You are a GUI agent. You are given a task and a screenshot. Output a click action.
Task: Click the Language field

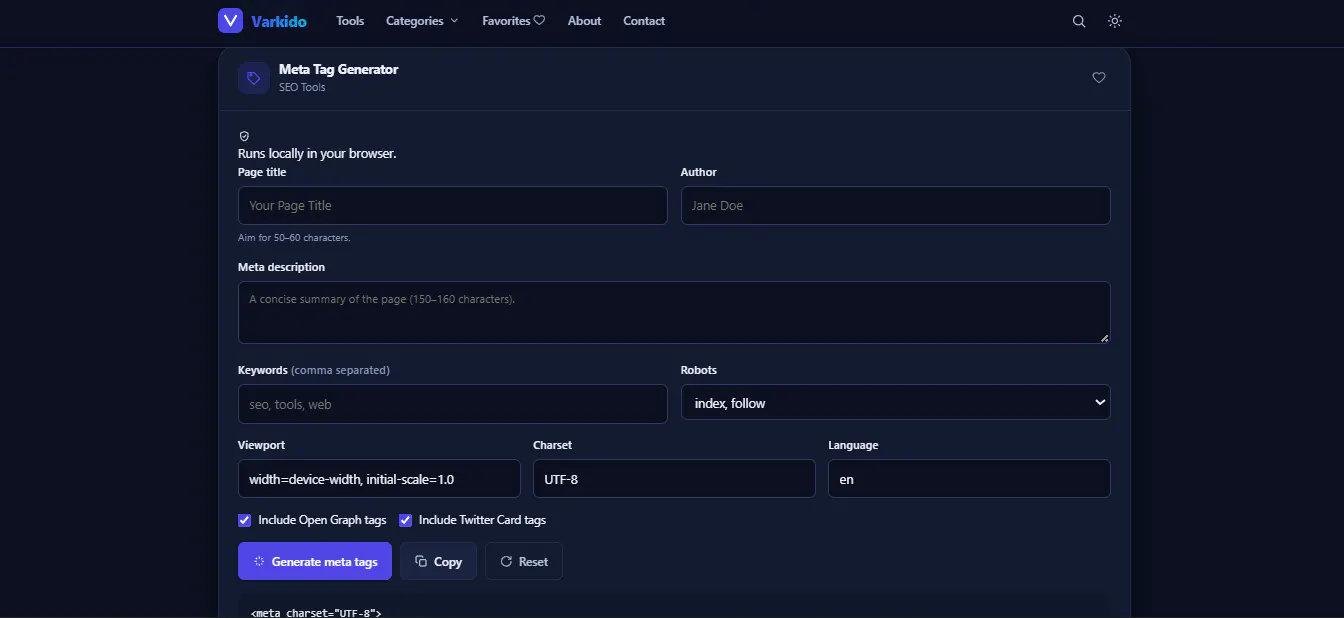[969, 478]
